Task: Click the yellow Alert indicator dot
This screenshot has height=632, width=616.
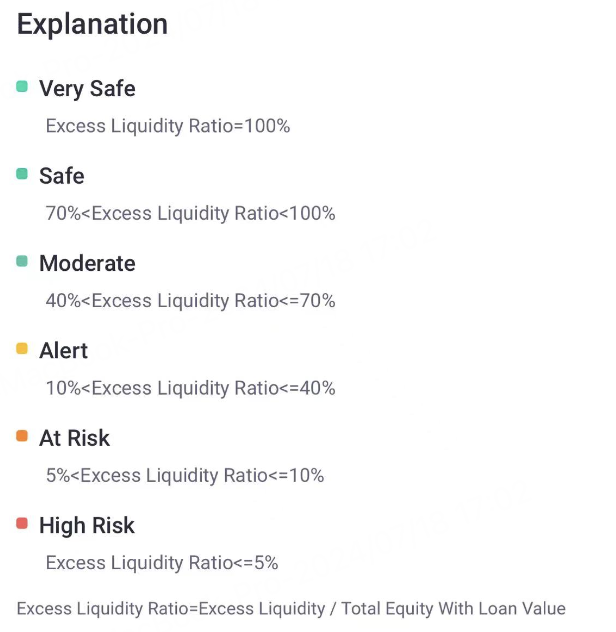Action: click(22, 349)
